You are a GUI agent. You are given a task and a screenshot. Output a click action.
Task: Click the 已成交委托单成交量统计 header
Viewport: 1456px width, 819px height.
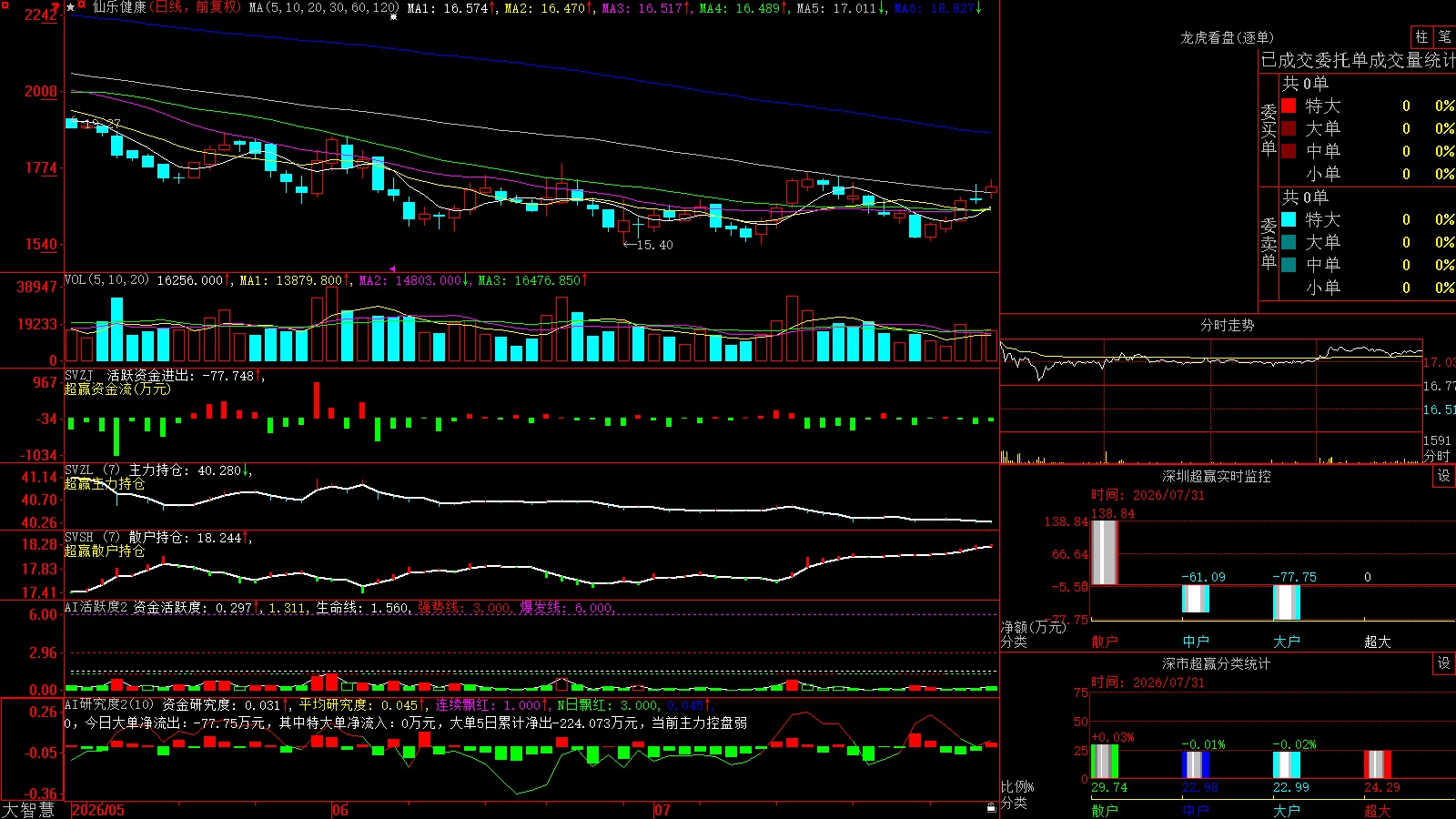[1358, 60]
